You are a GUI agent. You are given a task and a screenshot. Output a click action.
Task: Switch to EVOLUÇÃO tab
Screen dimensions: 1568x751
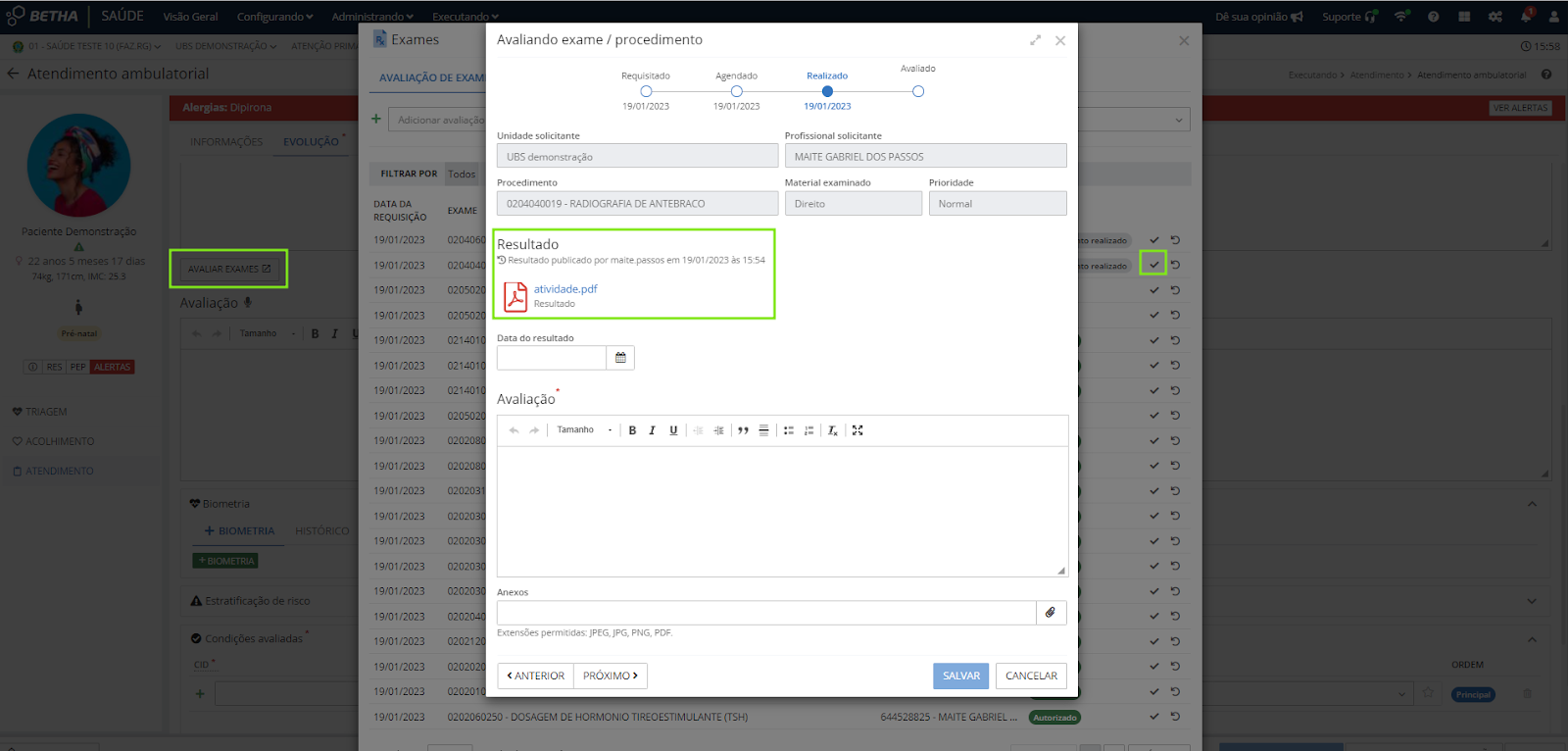coord(312,142)
